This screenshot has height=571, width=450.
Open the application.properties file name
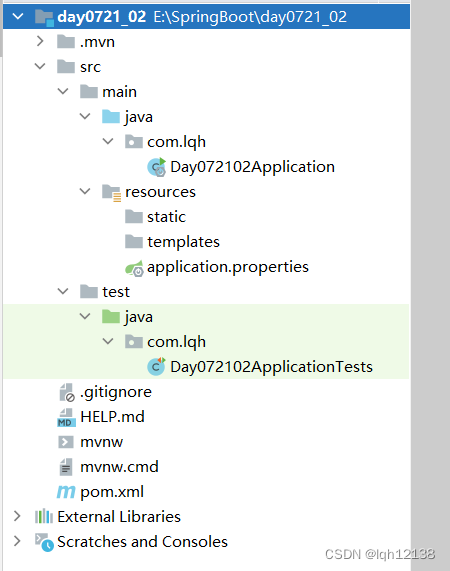[228, 267]
